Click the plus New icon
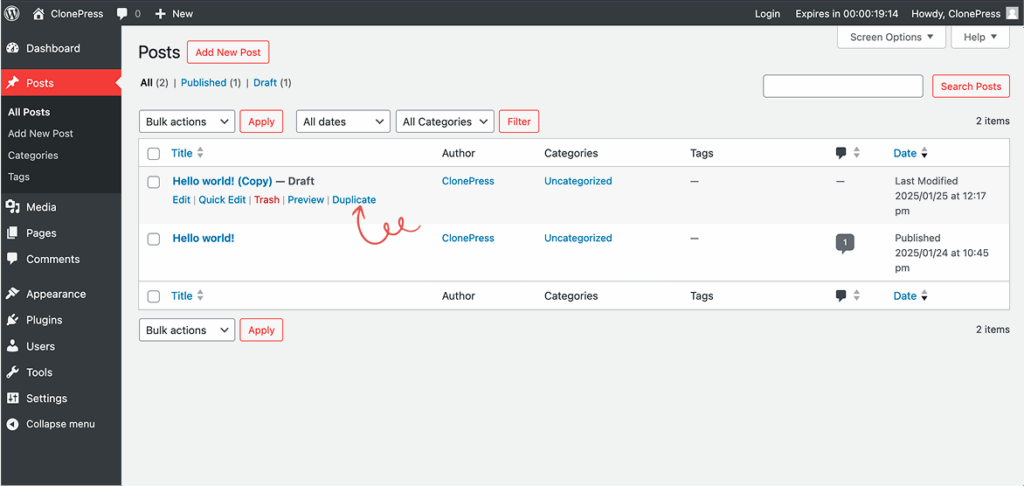Image resolution: width=1024 pixels, height=486 pixels. coord(161,14)
